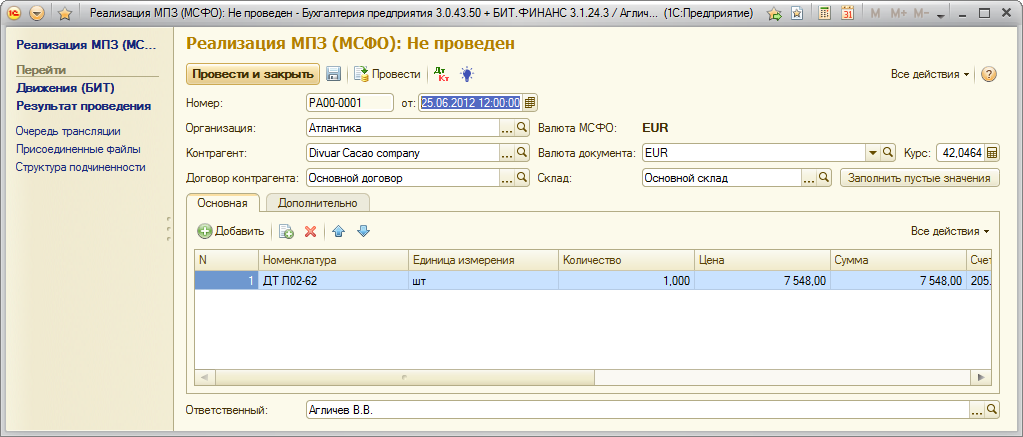Open top Все действия dropdown menu

[x=929, y=75]
